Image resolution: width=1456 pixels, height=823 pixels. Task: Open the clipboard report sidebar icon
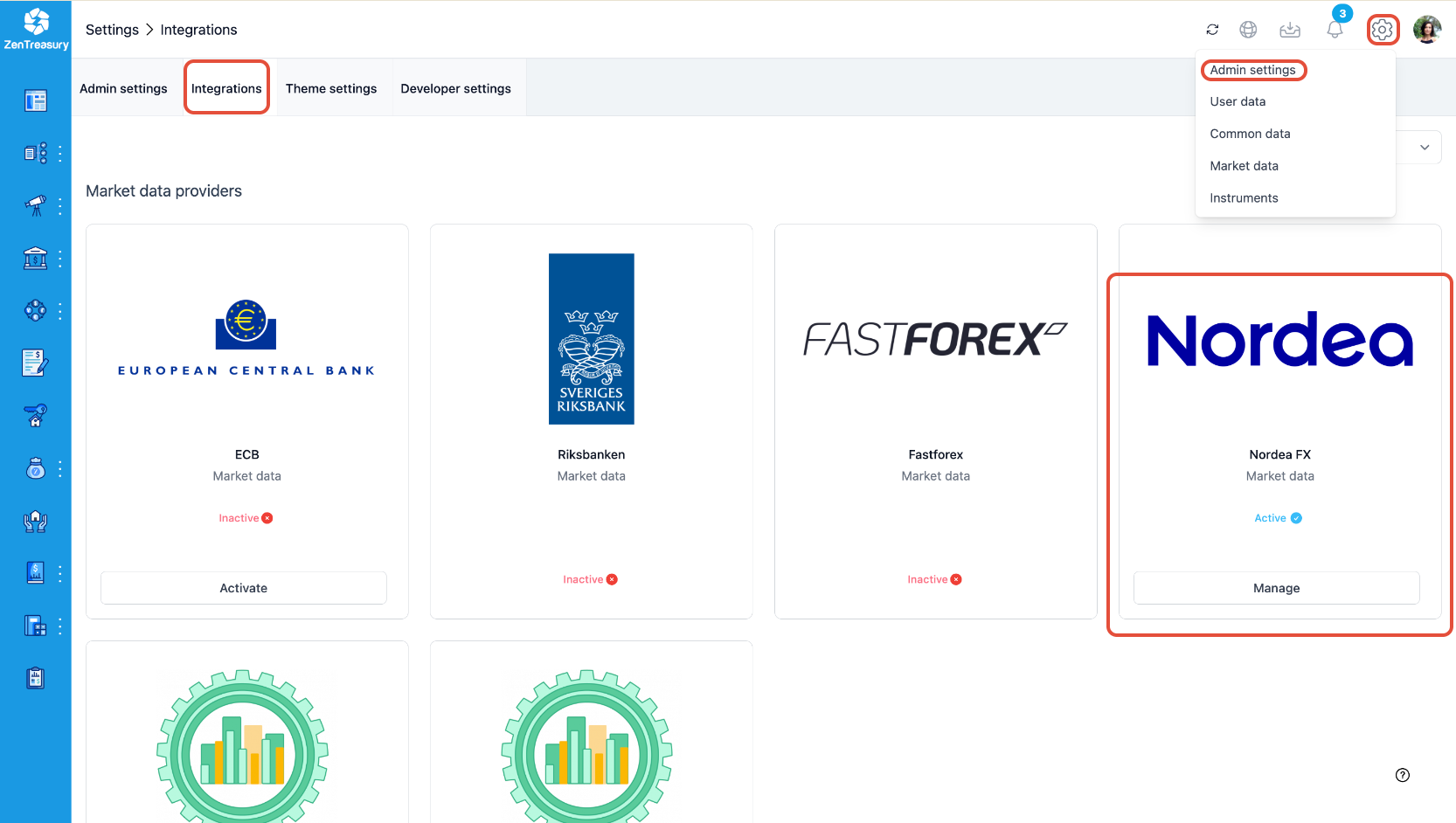coord(36,678)
